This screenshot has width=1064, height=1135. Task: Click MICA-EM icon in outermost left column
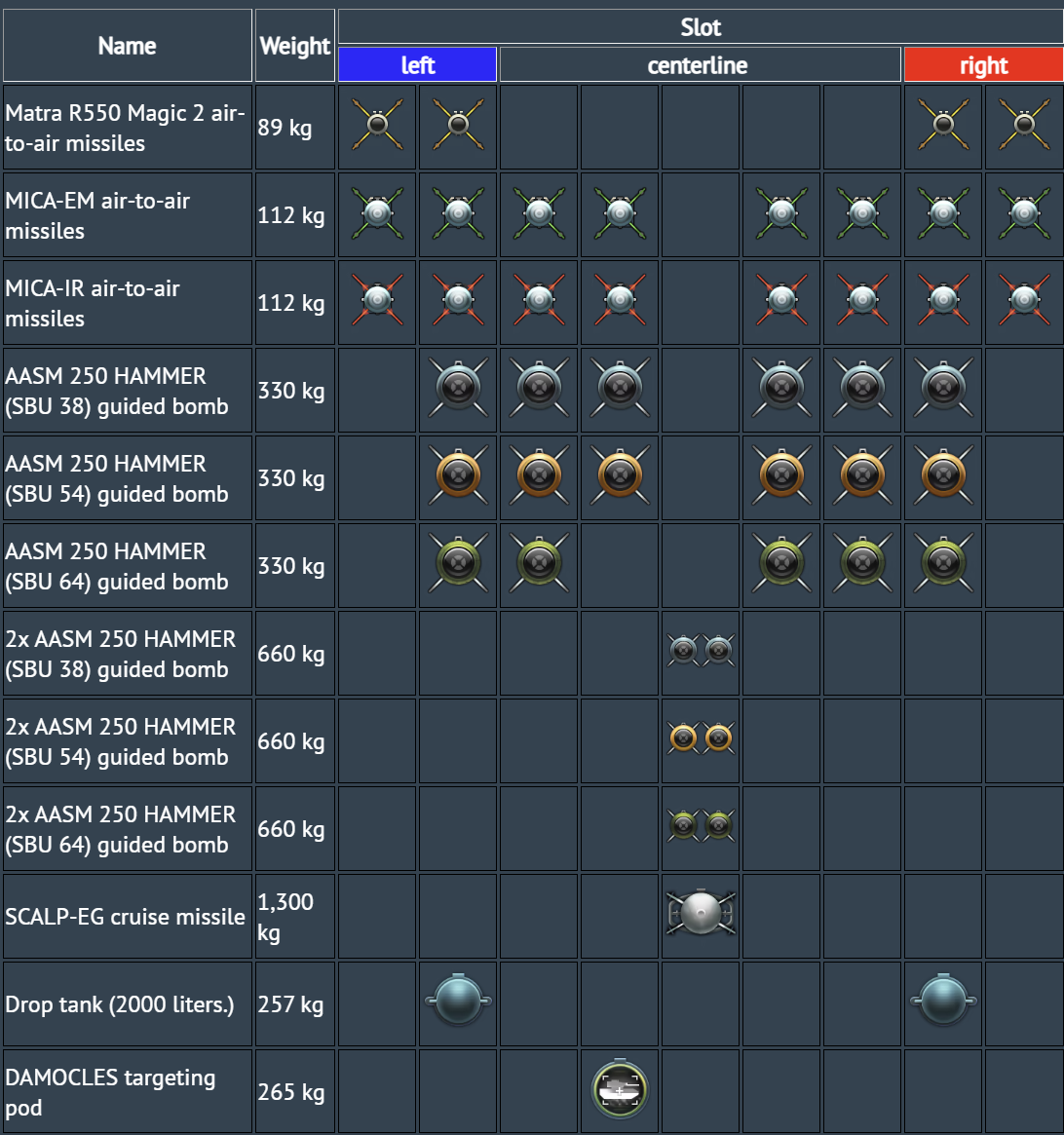377,212
